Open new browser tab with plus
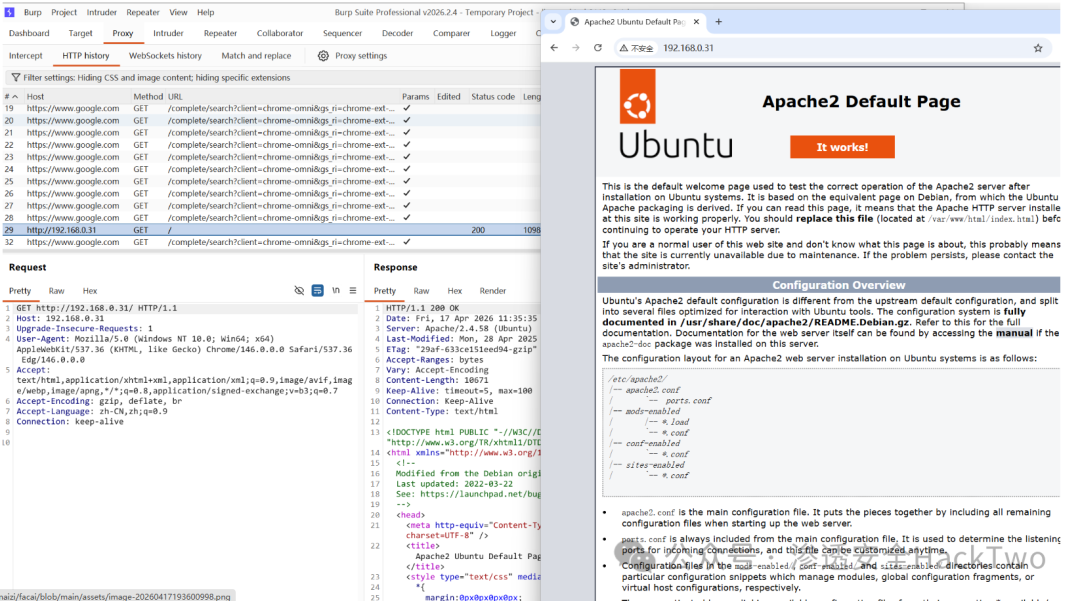The width and height of the screenshot is (1080, 601). (718, 22)
